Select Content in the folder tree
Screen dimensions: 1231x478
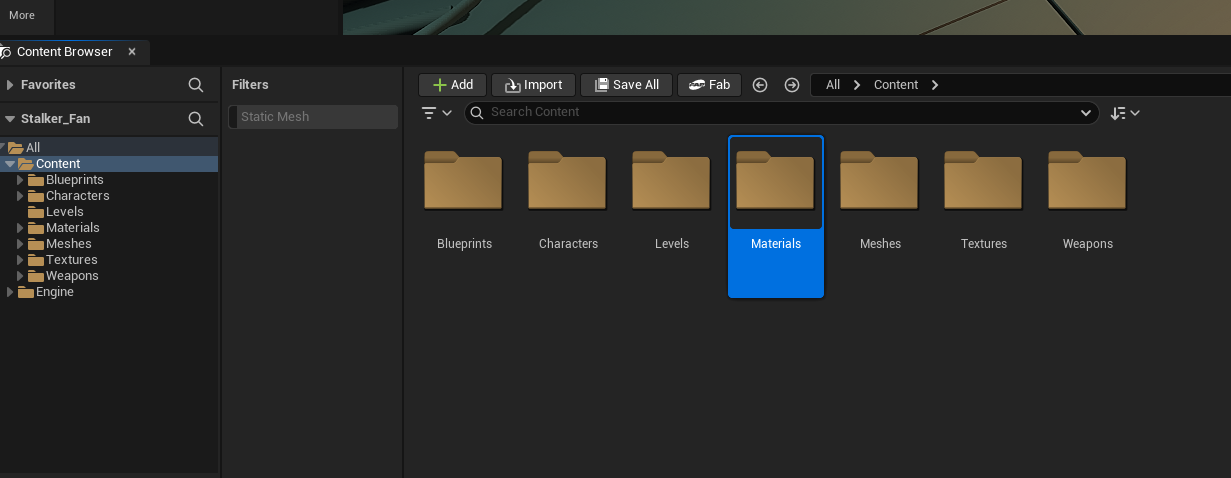(x=58, y=164)
